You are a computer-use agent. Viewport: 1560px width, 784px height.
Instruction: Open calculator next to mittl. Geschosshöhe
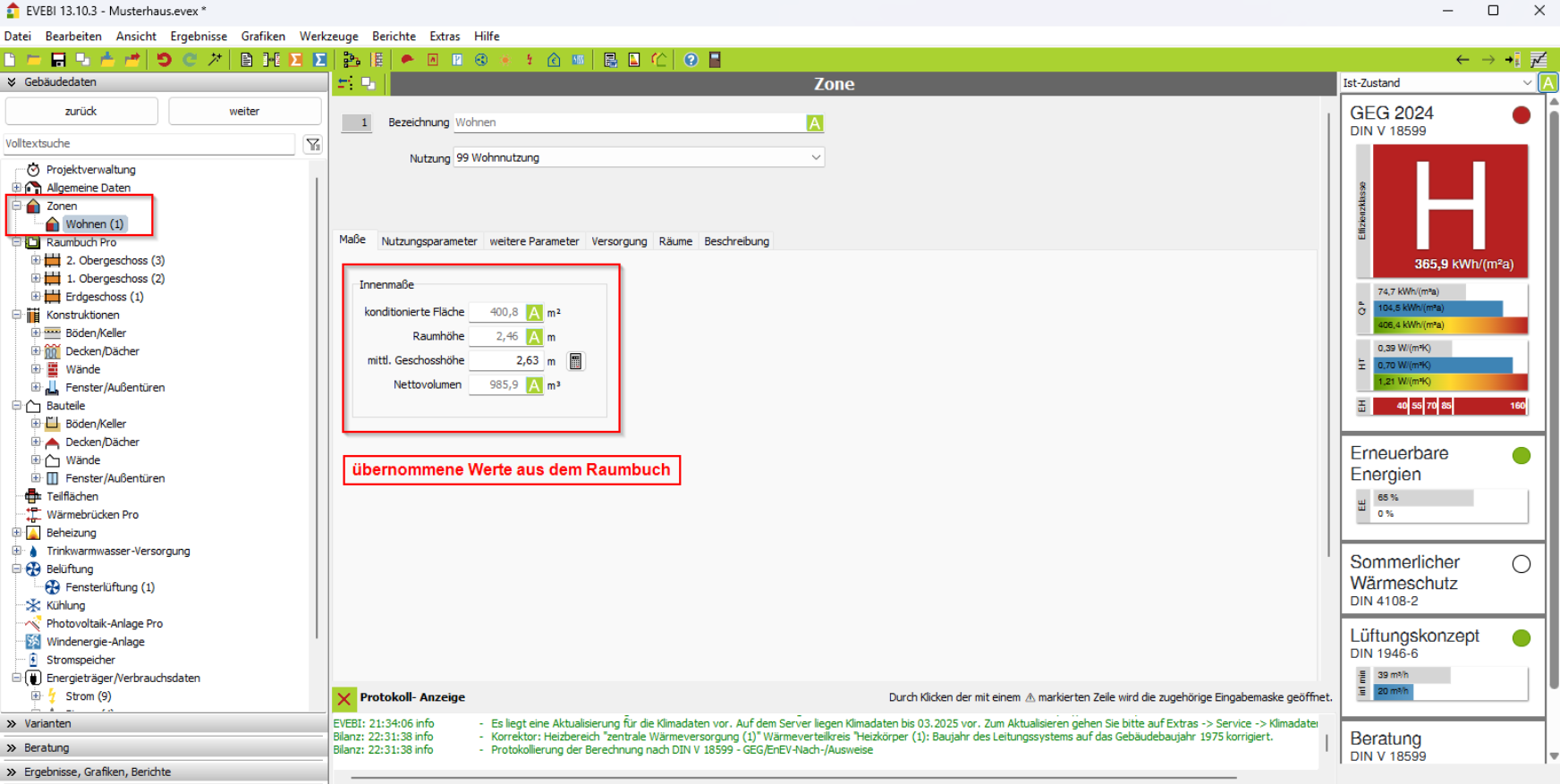(575, 361)
